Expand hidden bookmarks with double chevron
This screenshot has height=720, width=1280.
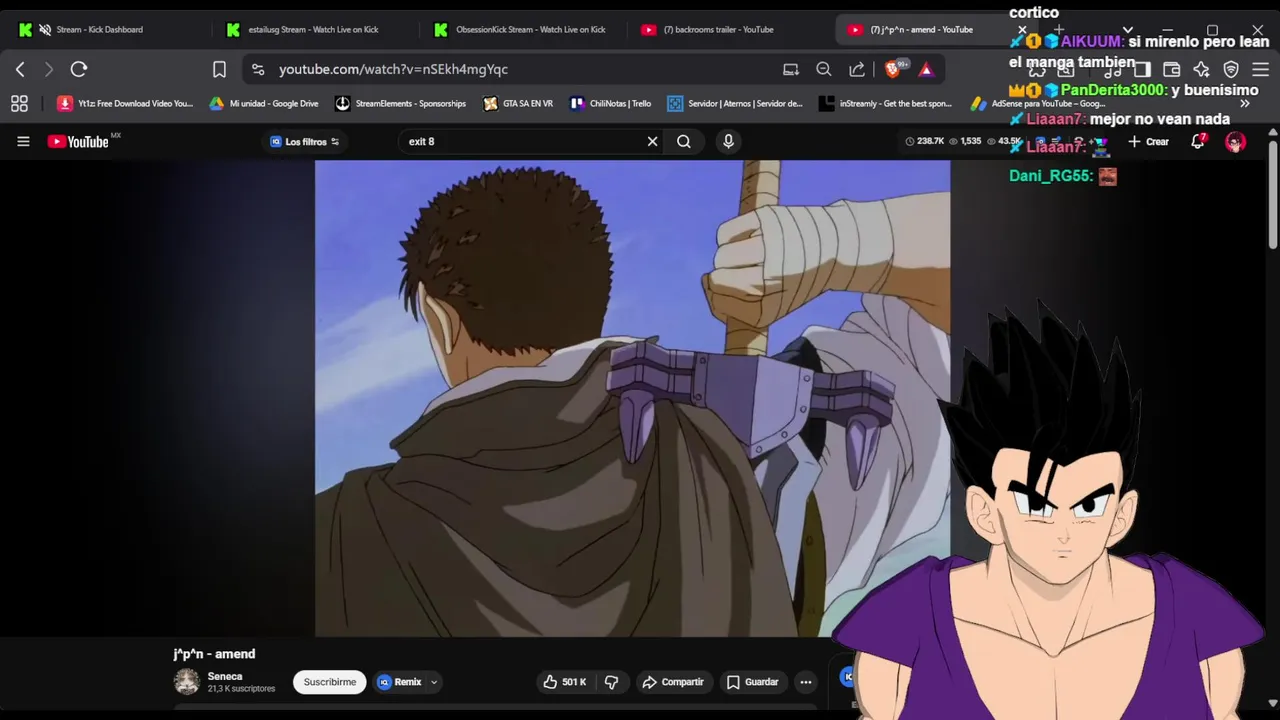[x=1245, y=103]
